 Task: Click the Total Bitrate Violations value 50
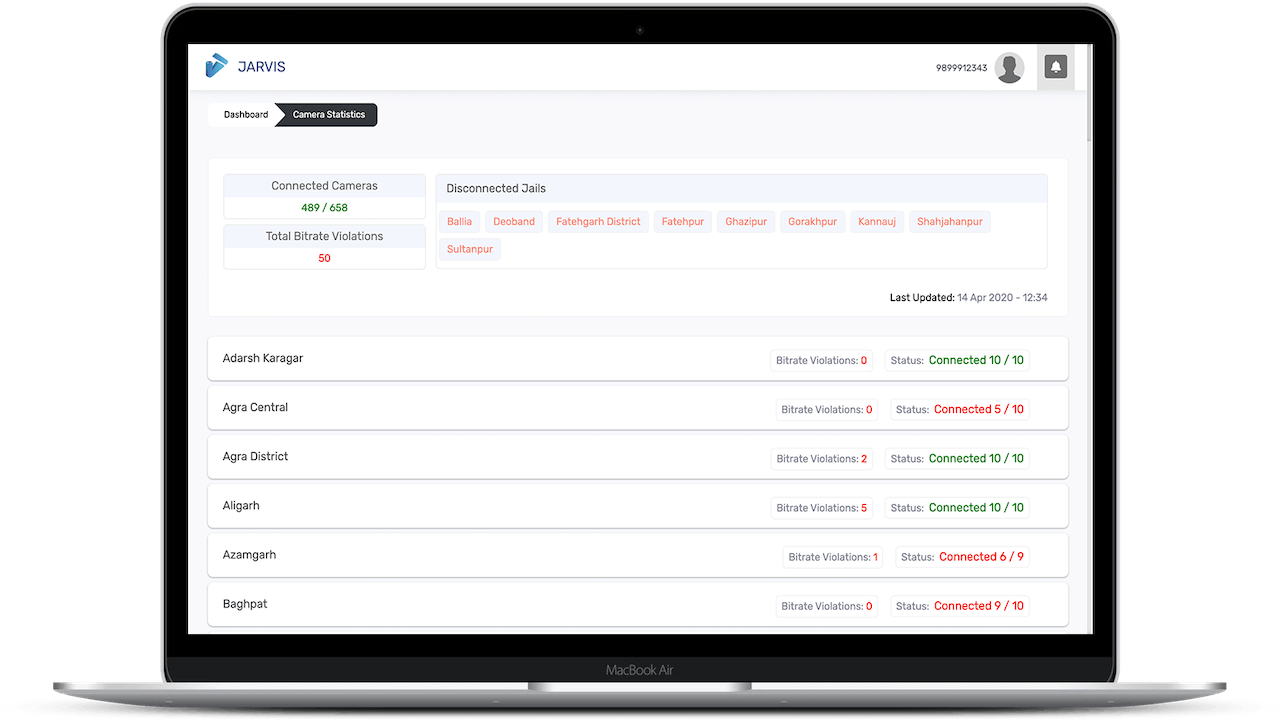324,258
